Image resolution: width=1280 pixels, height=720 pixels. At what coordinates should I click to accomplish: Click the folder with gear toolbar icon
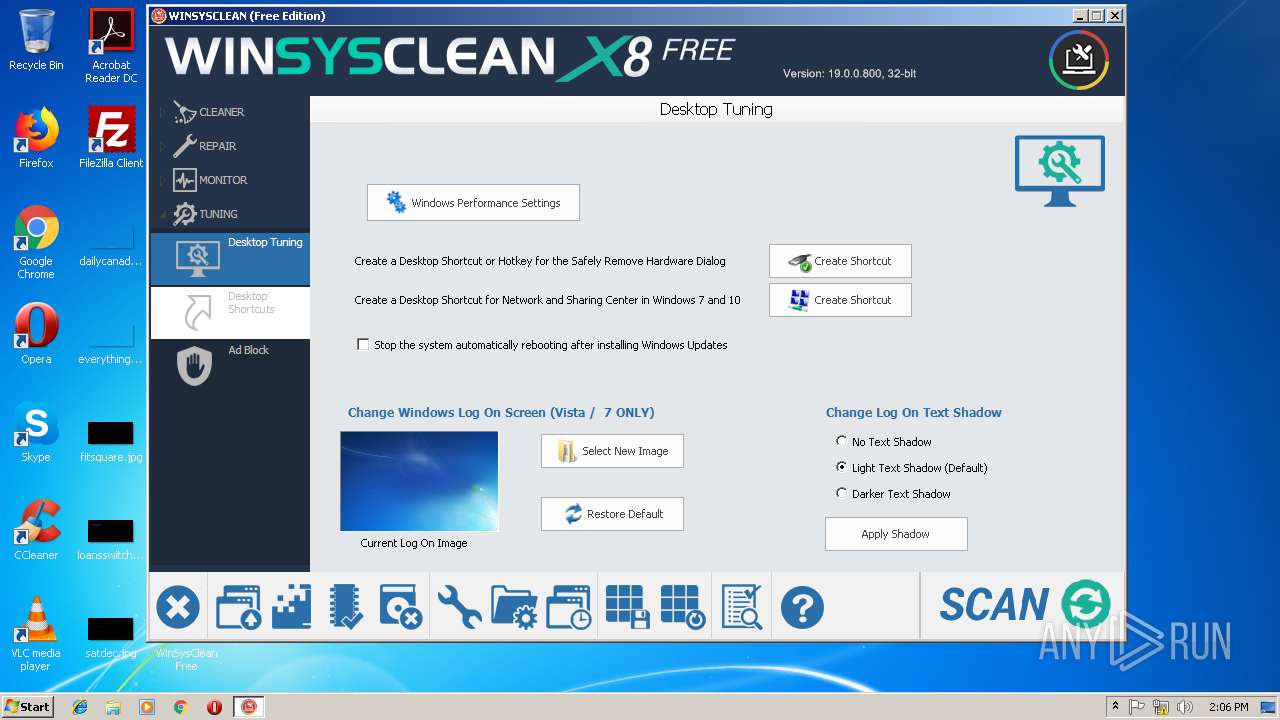(x=515, y=607)
